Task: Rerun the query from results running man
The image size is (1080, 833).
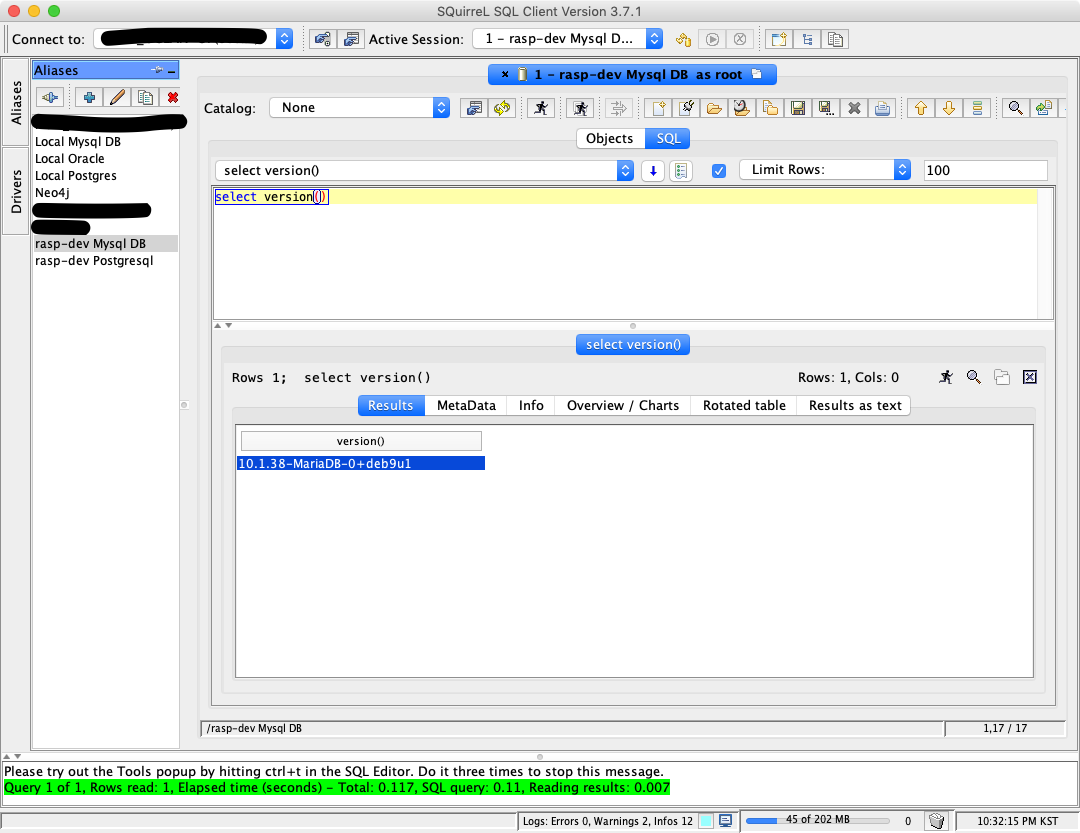Action: click(946, 377)
